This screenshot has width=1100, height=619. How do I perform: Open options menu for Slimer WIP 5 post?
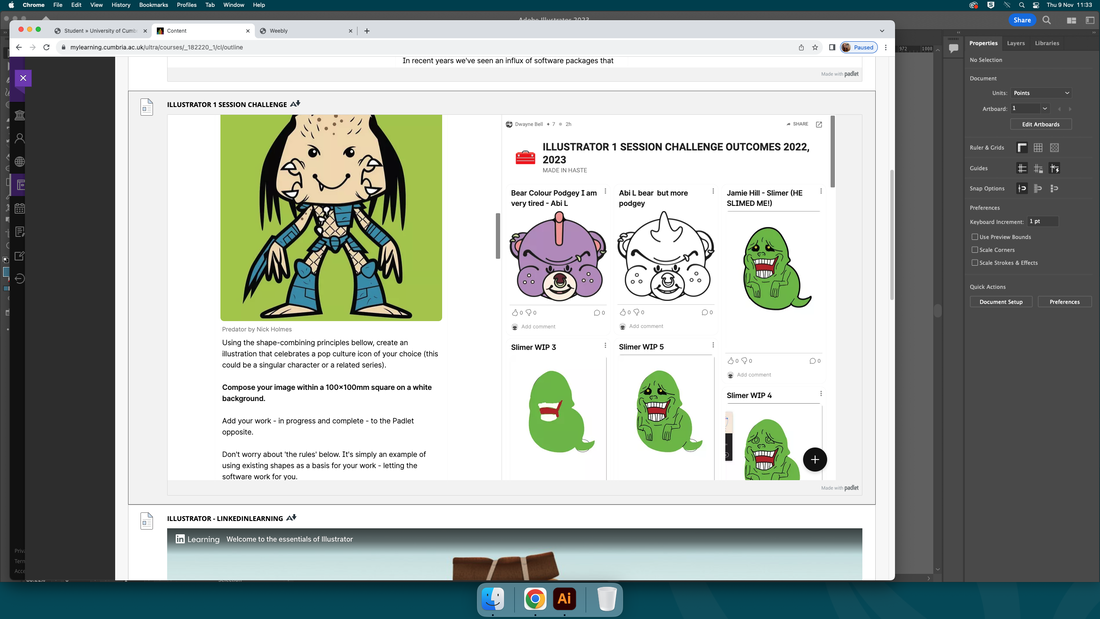tap(713, 345)
